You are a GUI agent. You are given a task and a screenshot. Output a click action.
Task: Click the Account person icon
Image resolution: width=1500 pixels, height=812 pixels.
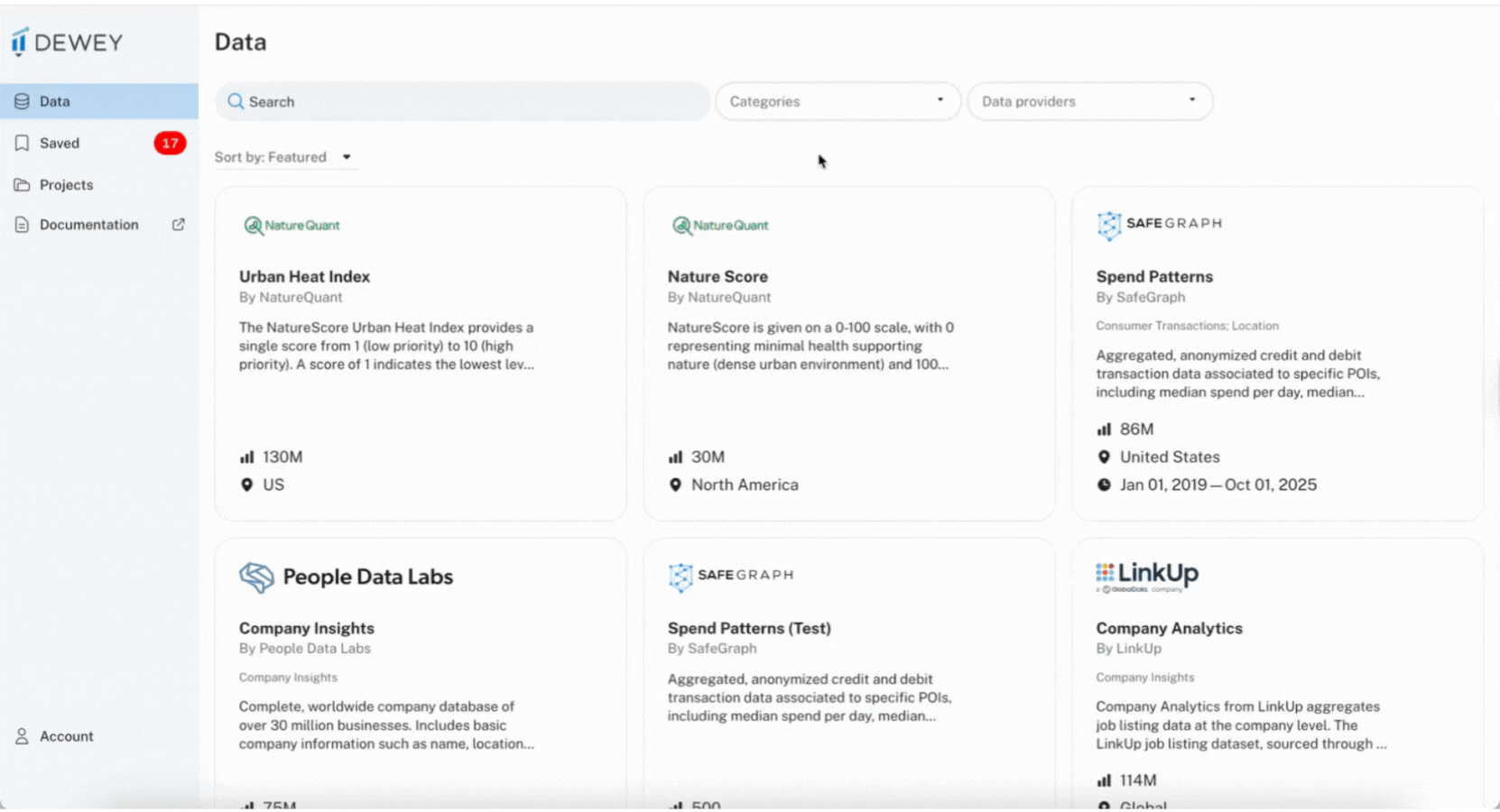[x=22, y=736]
